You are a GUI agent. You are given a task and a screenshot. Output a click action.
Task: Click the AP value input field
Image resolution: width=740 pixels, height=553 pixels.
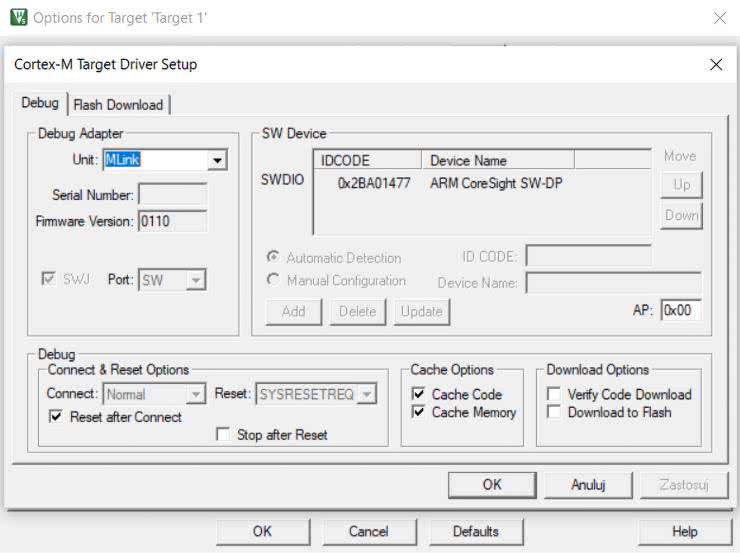680,311
